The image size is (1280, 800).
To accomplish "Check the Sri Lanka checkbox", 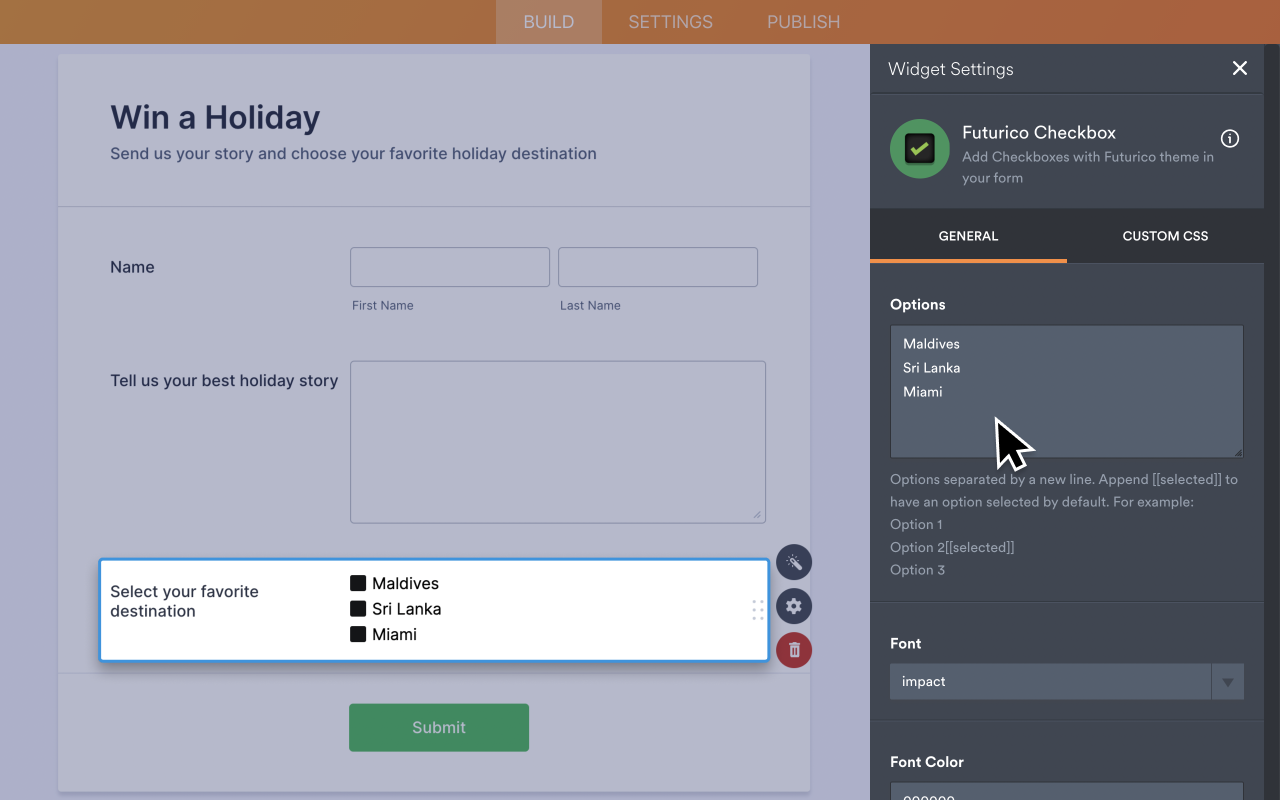I will pos(358,608).
